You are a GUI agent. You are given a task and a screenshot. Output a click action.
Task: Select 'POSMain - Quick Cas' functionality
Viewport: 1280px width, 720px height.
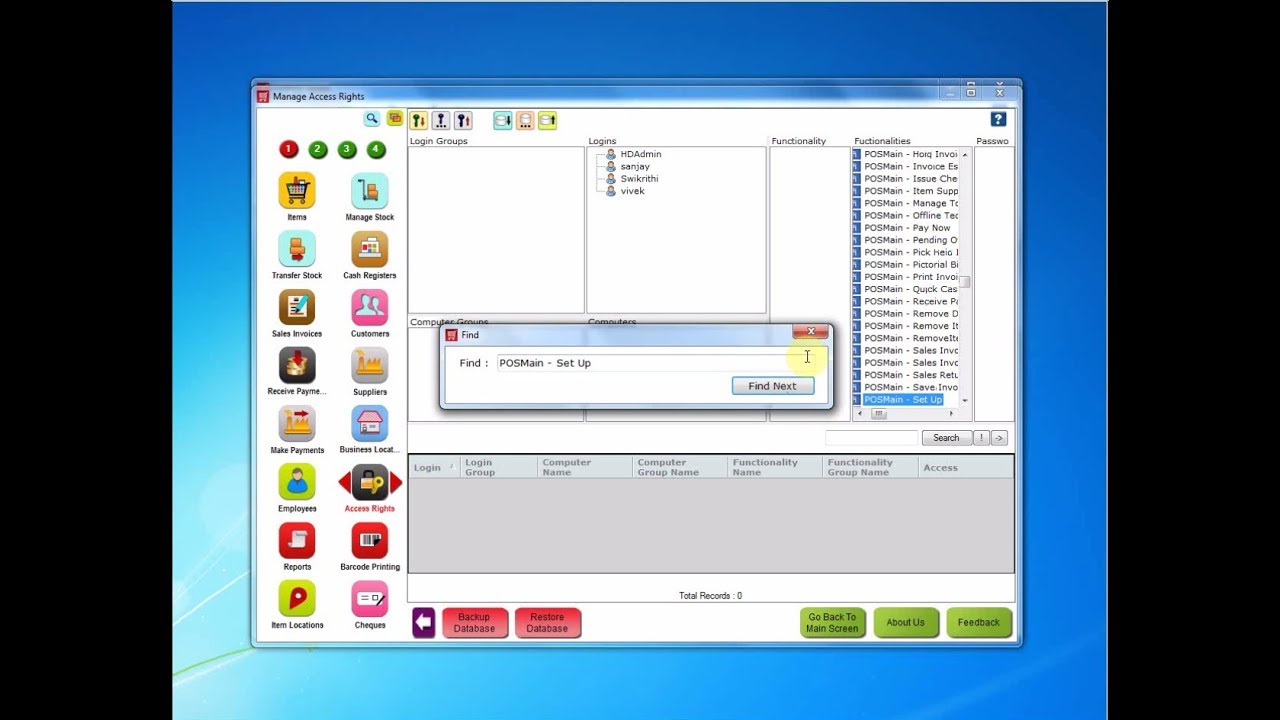click(x=910, y=289)
